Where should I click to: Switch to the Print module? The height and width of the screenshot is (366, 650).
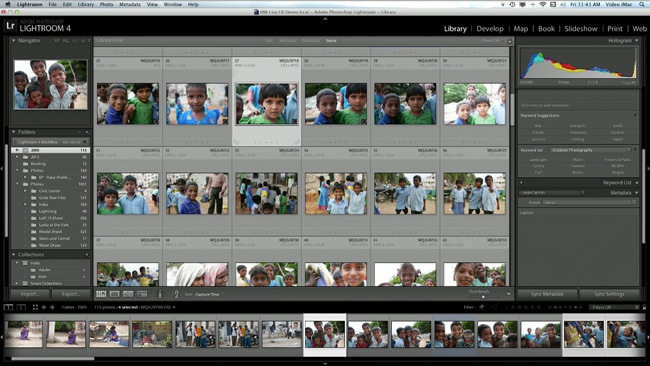point(615,29)
